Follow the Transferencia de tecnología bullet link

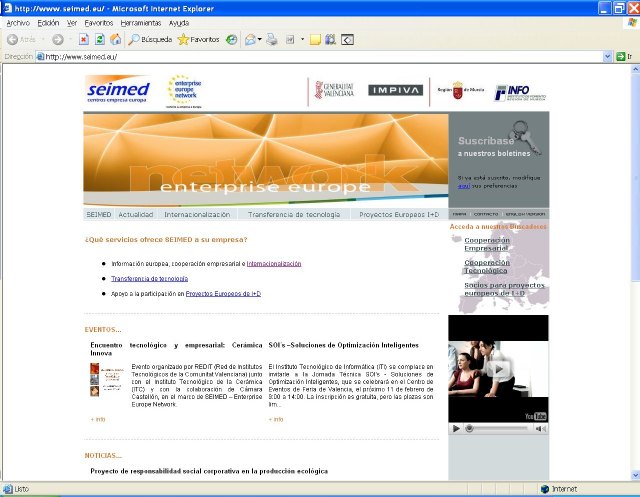pyautogui.click(x=149, y=278)
